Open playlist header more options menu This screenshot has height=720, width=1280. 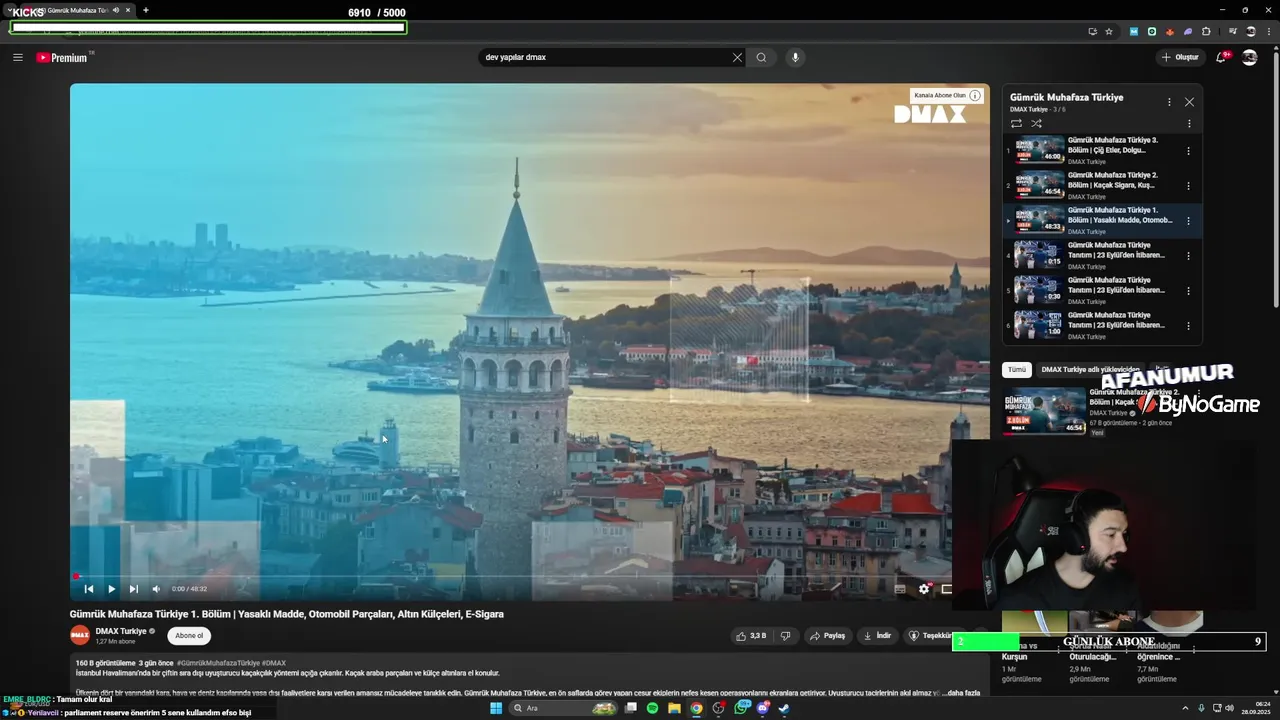pos(1169,102)
